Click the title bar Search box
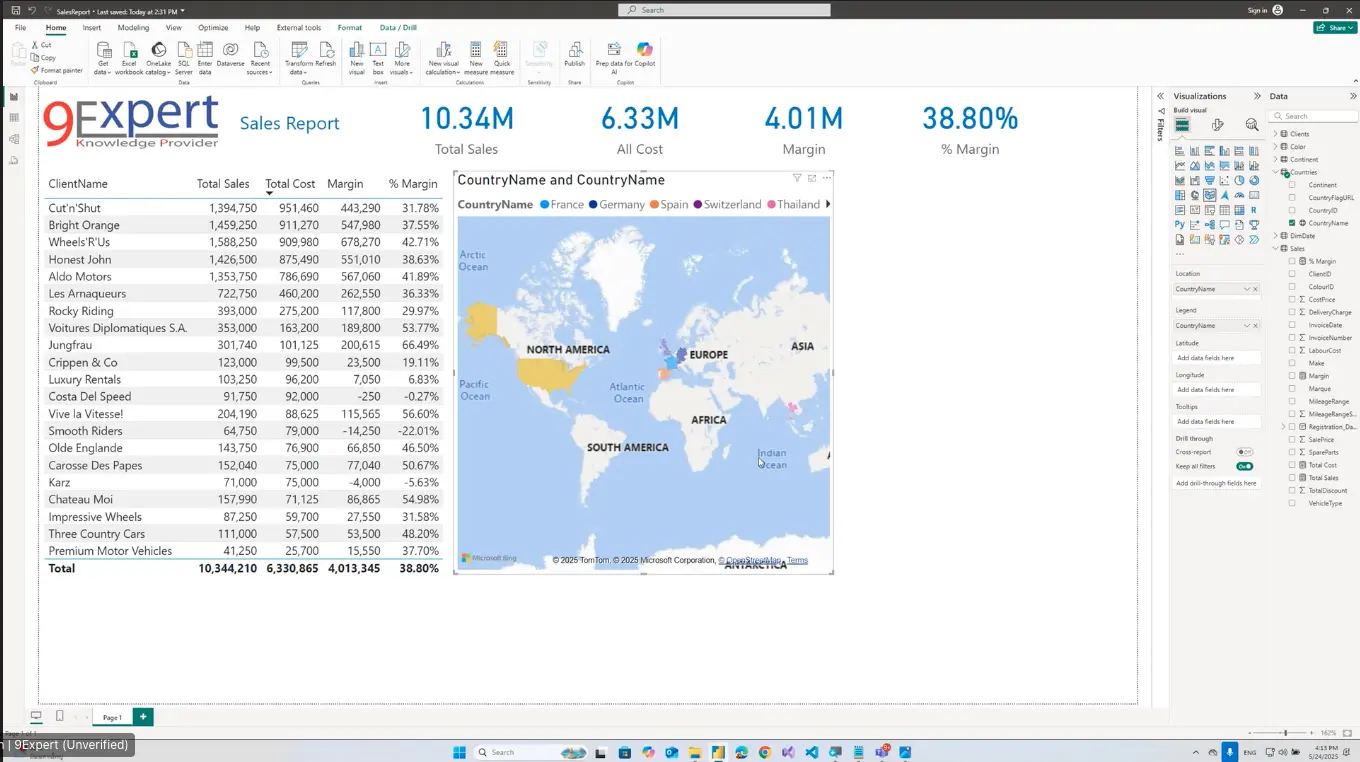Screen dimensions: 1360x762 [x=724, y=10]
